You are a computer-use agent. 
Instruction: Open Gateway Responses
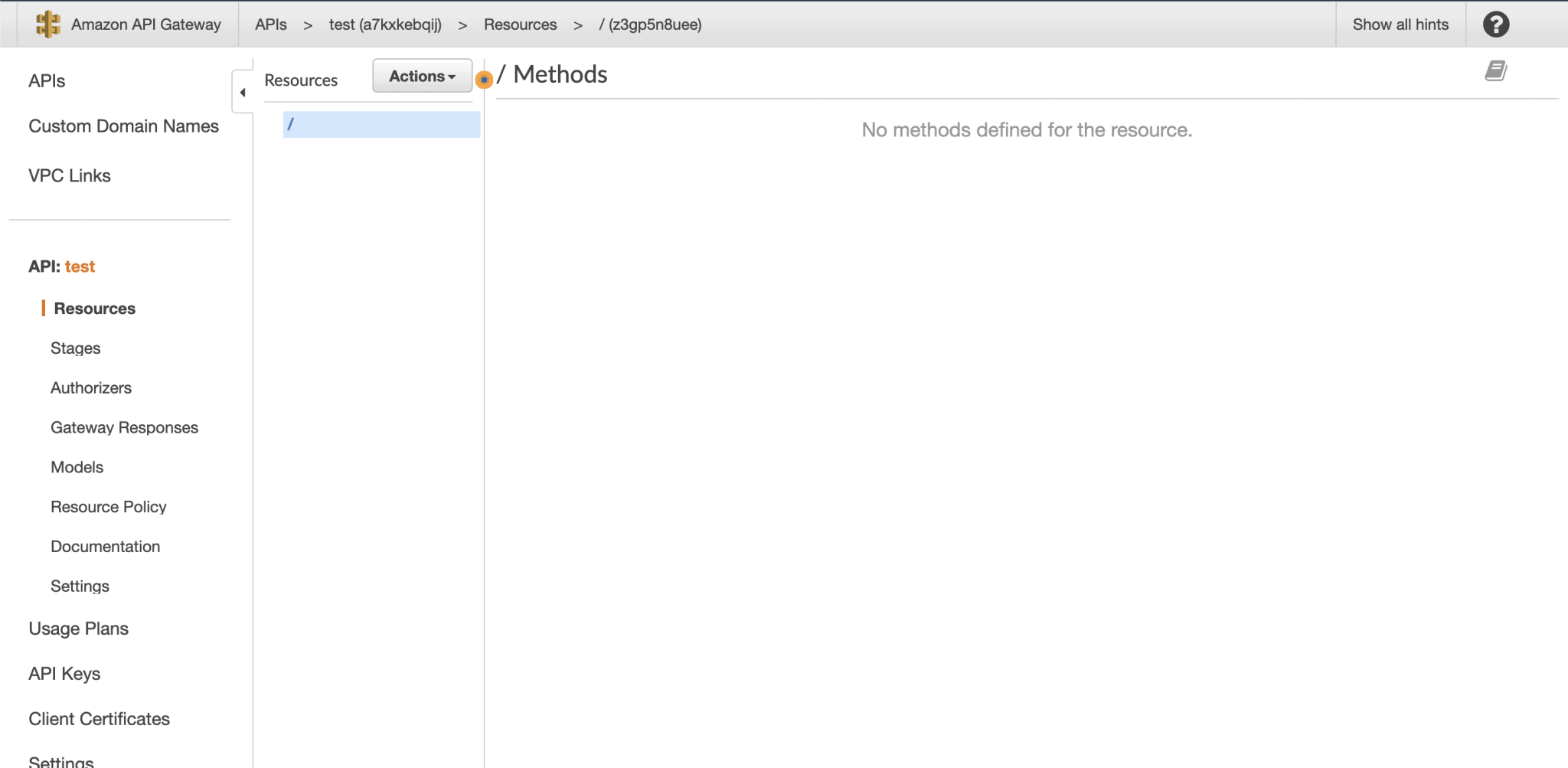pyautogui.click(x=124, y=427)
